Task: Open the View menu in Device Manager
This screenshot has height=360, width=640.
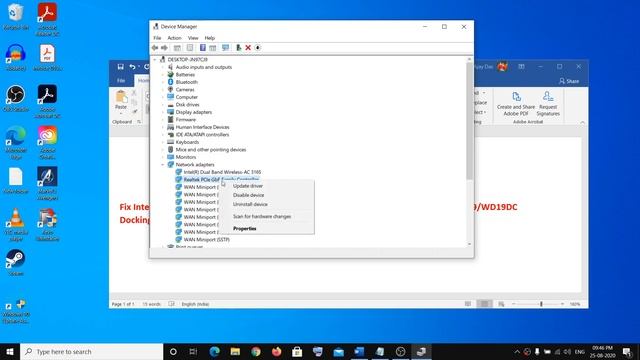Action: click(193, 38)
